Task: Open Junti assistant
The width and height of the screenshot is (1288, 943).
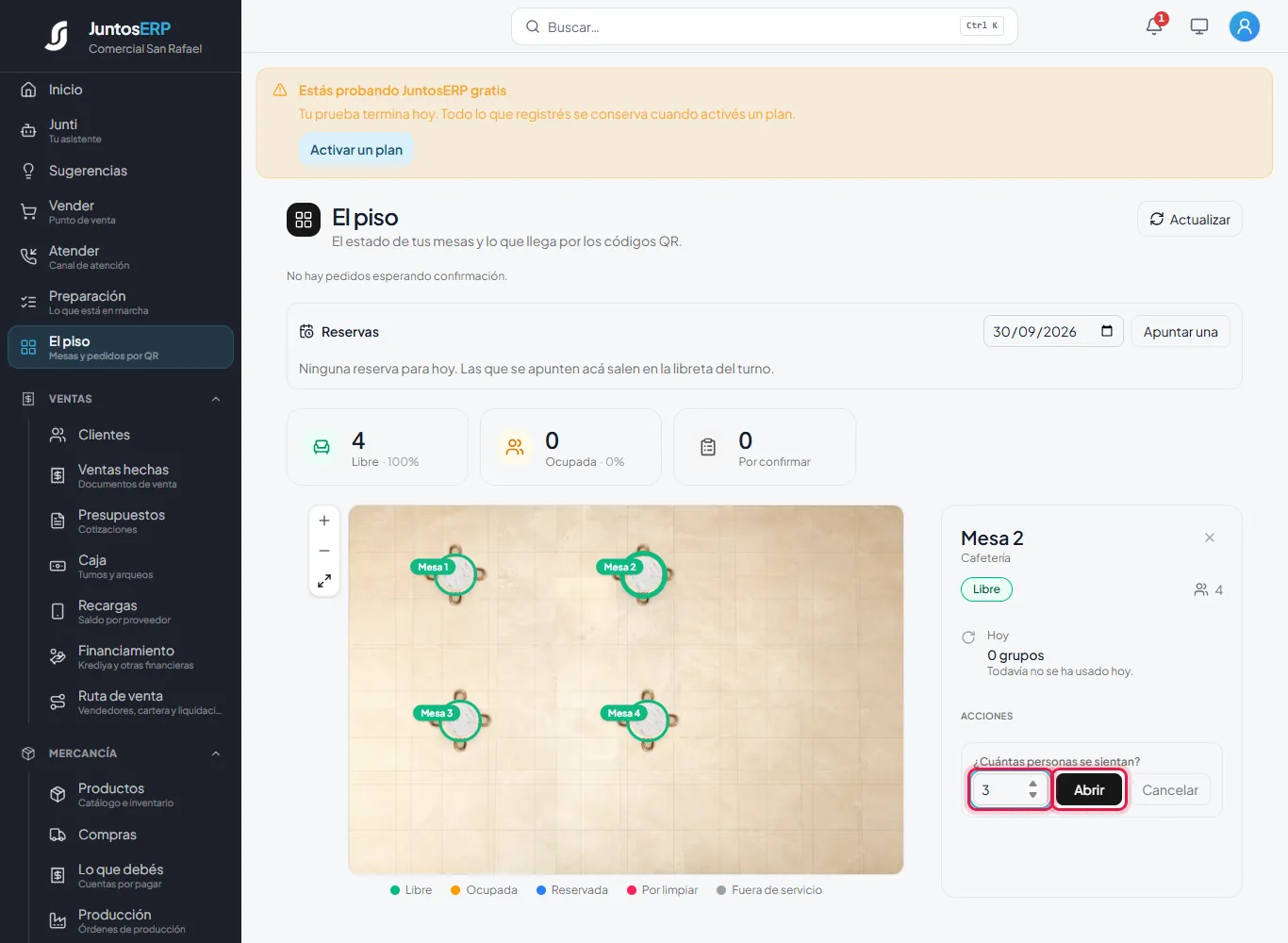Action: [x=121, y=130]
